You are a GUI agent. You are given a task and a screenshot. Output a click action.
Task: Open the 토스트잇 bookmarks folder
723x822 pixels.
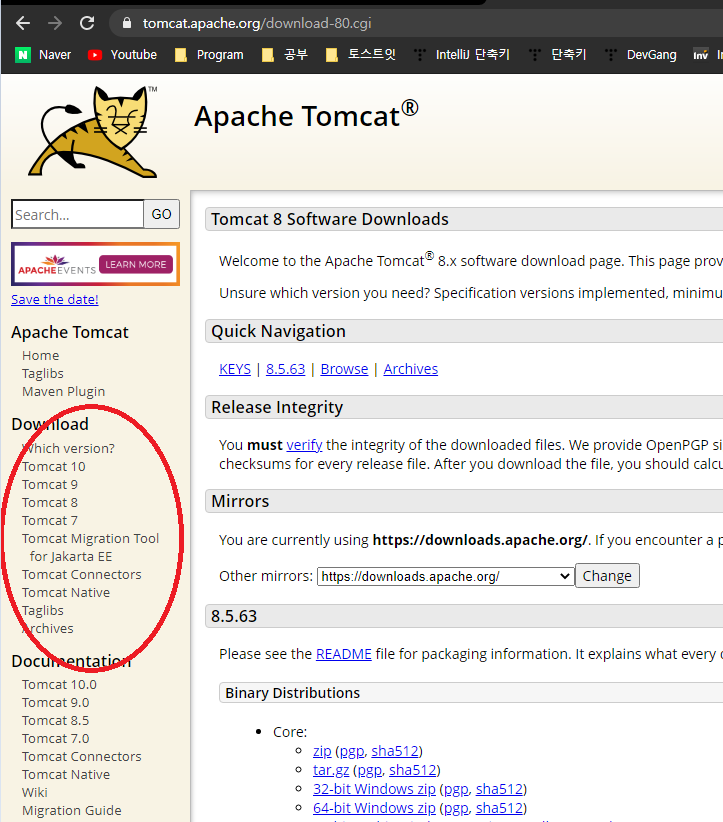pos(361,55)
